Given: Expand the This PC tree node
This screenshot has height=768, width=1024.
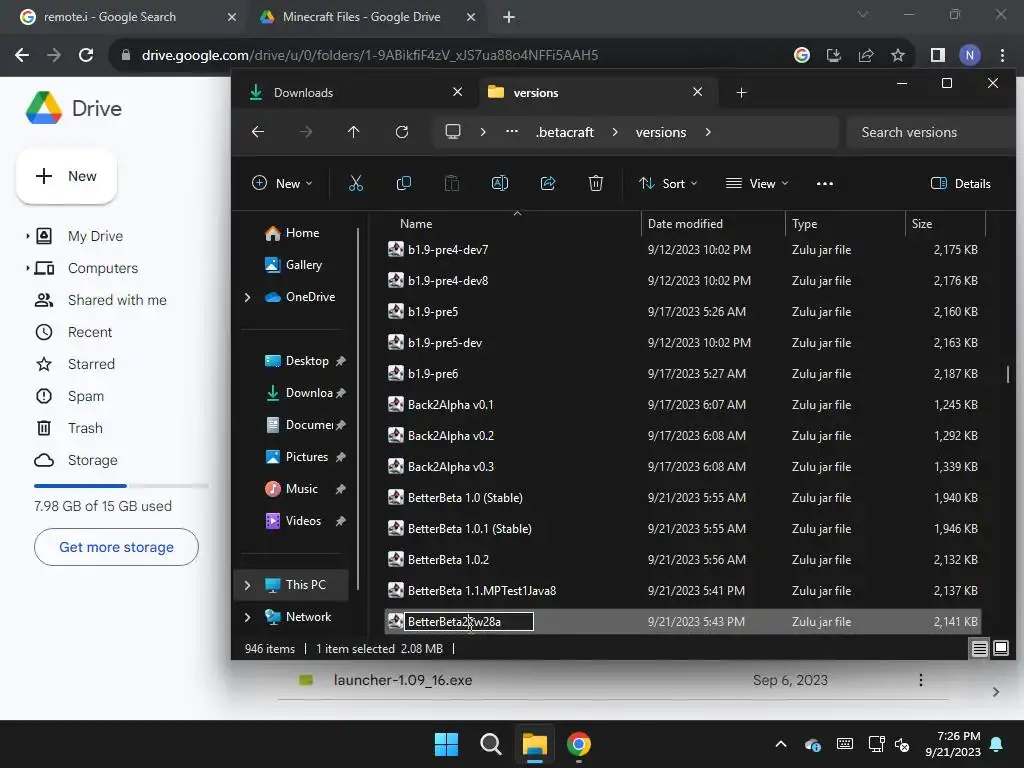Looking at the screenshot, I should click(x=248, y=585).
